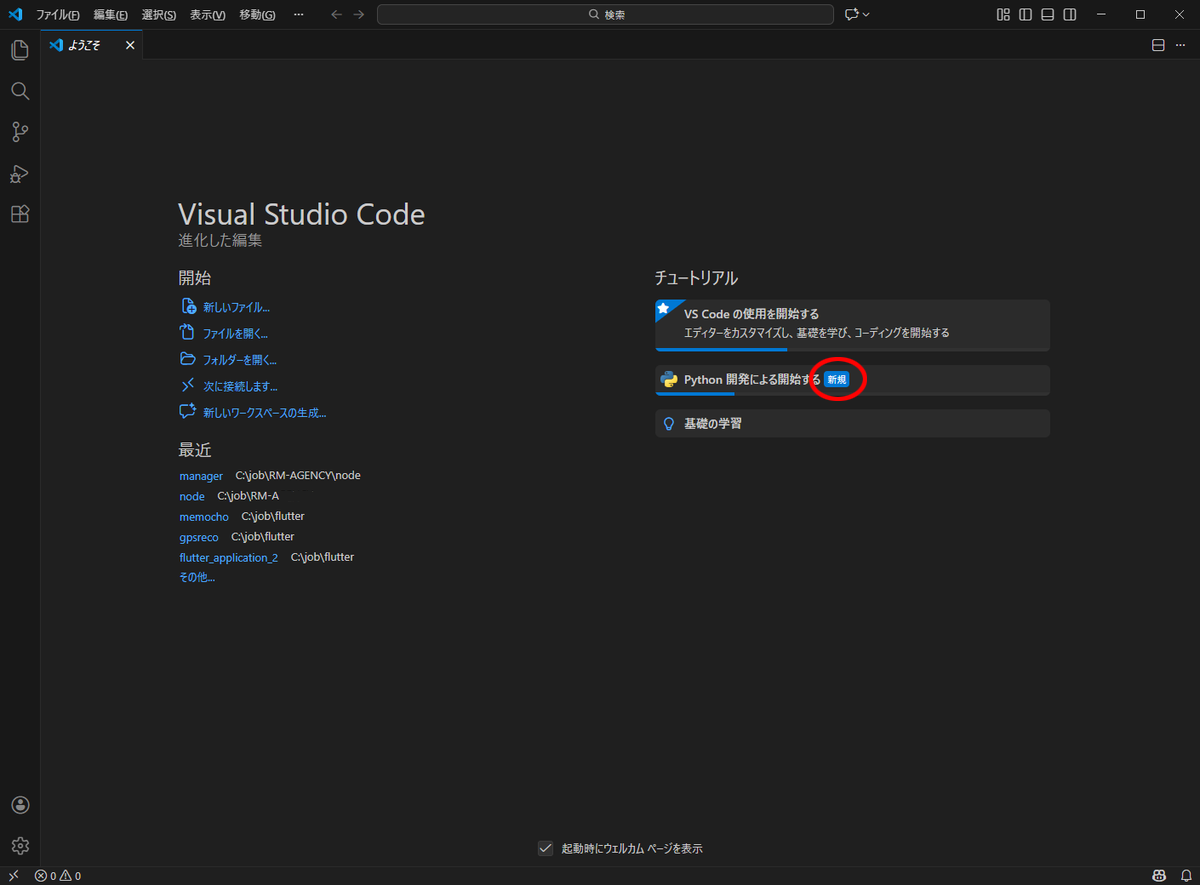1200x885 pixels.
Task: Select the ようこそ tab
Action: (83, 45)
